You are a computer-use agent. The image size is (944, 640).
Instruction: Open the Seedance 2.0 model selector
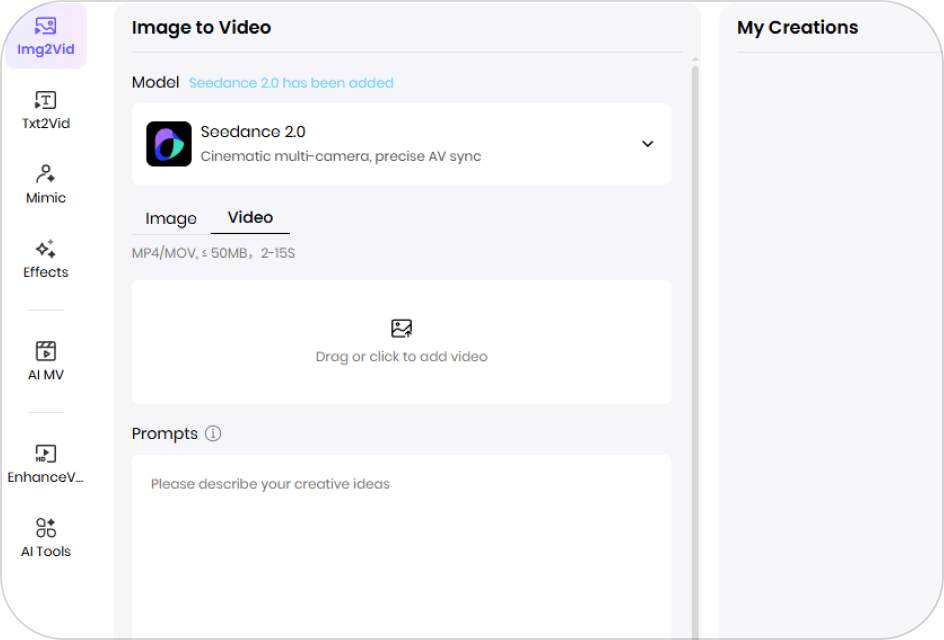click(402, 144)
